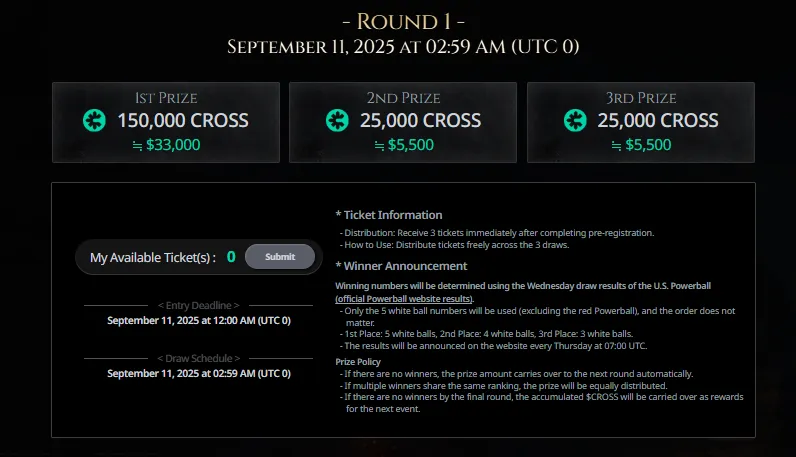Select the 3rd Prize card
This screenshot has width=796, height=457.
coord(640,122)
